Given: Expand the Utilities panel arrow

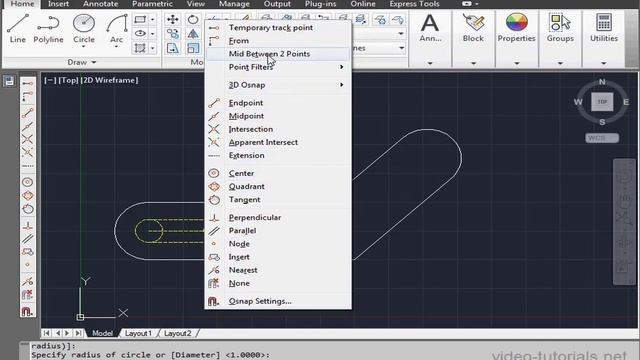Looking at the screenshot, I should tap(604, 63).
